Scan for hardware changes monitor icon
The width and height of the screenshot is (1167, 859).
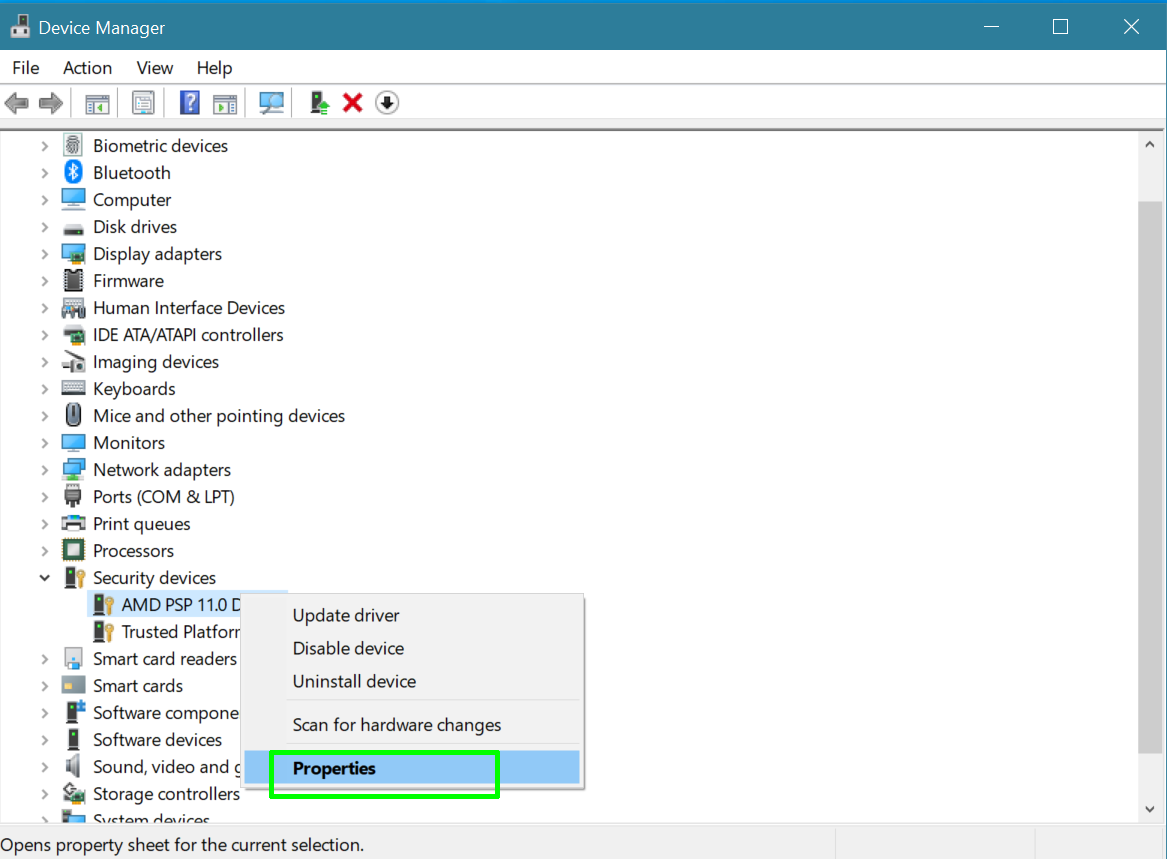tap(272, 103)
